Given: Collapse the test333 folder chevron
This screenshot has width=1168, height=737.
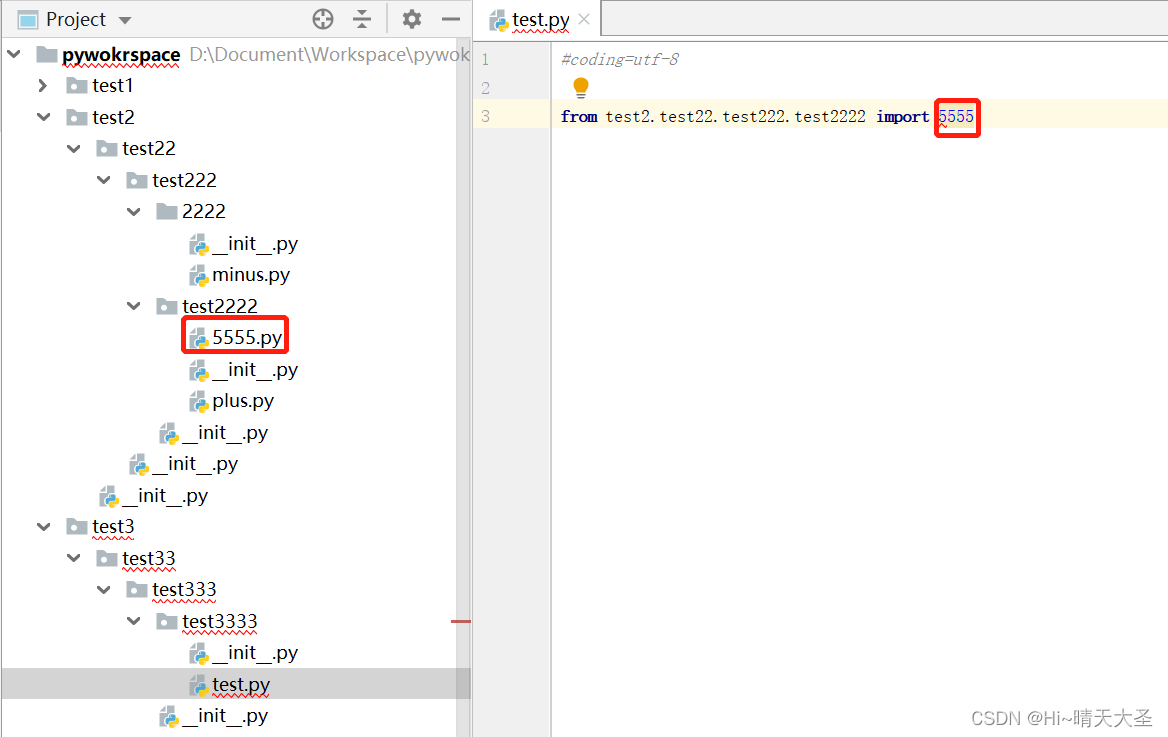Looking at the screenshot, I should 104,589.
